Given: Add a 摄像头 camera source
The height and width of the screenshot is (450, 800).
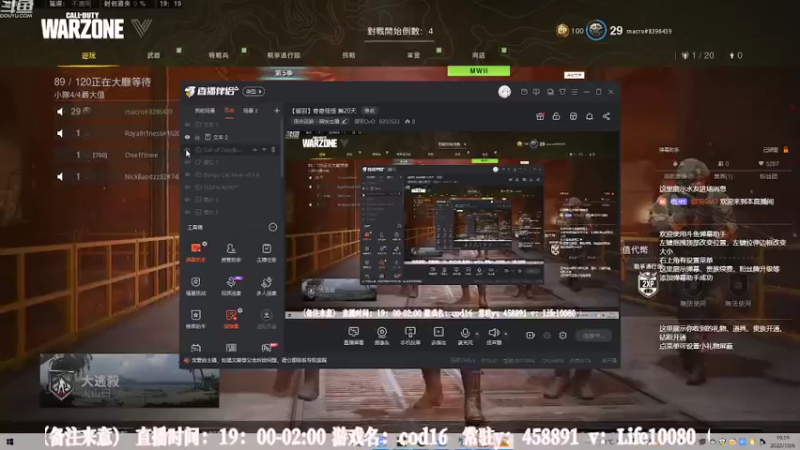Looking at the screenshot, I should coord(382,335).
